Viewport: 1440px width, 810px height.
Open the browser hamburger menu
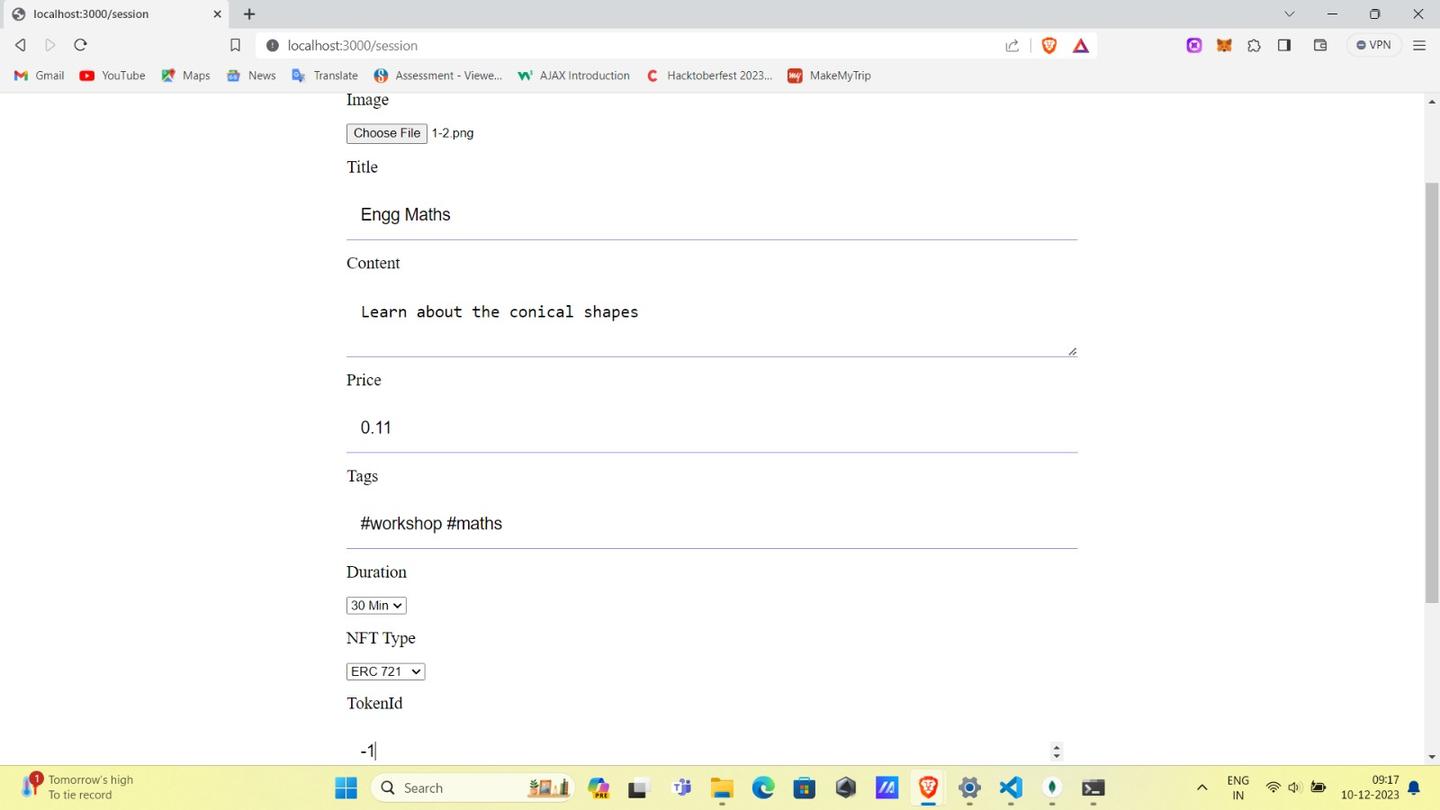[1419, 45]
